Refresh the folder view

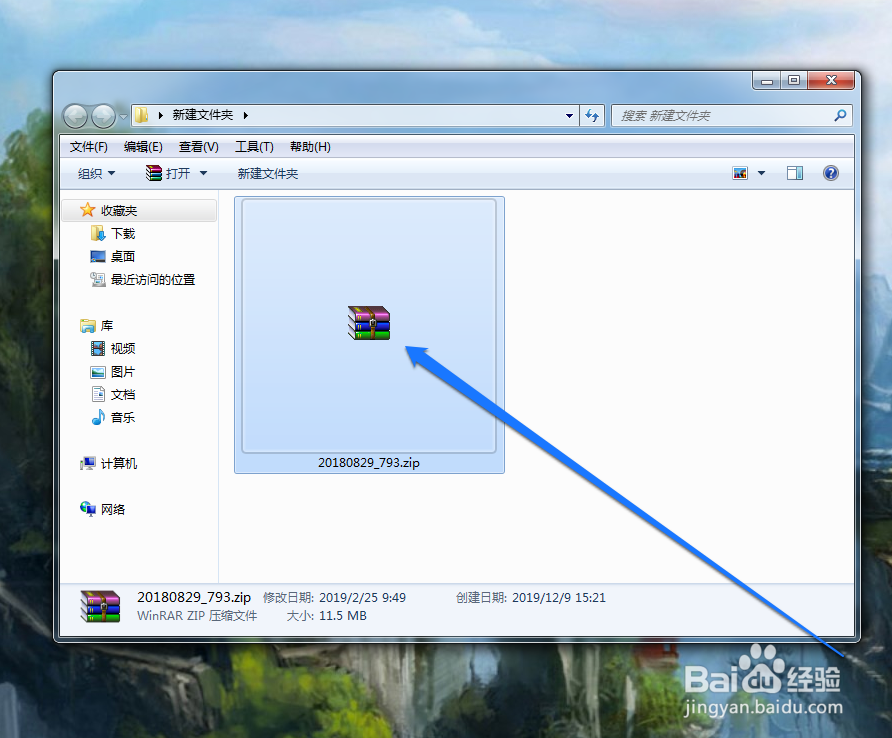coord(592,116)
